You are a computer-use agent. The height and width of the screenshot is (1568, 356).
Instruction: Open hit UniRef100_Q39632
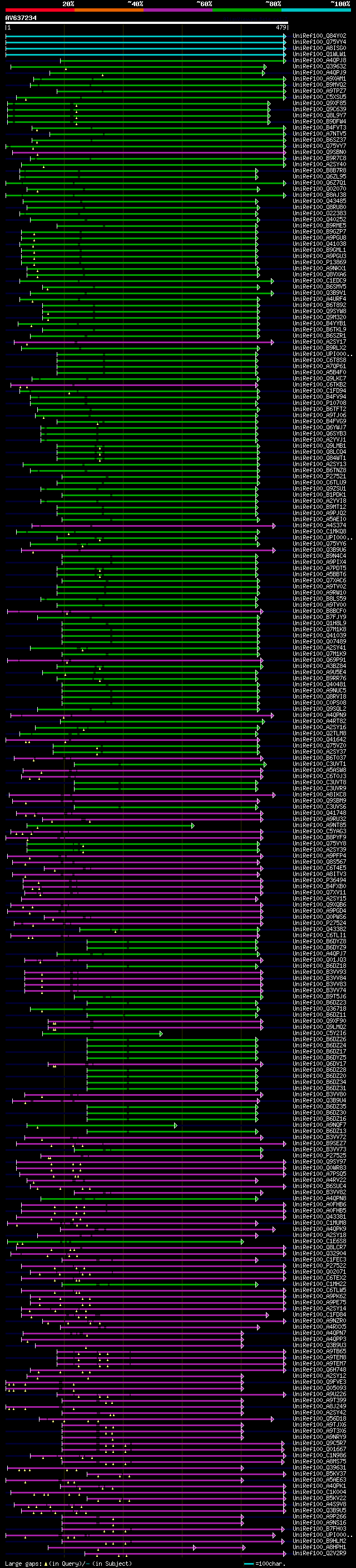click(x=319, y=66)
